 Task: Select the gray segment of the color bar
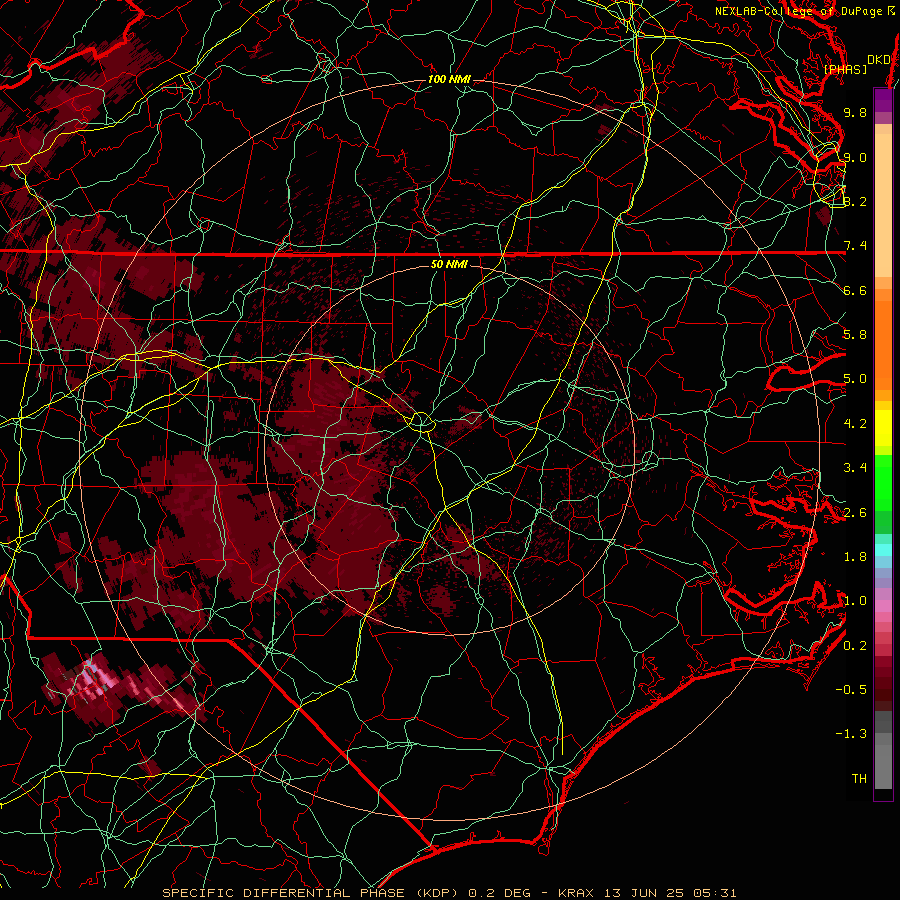point(883,761)
